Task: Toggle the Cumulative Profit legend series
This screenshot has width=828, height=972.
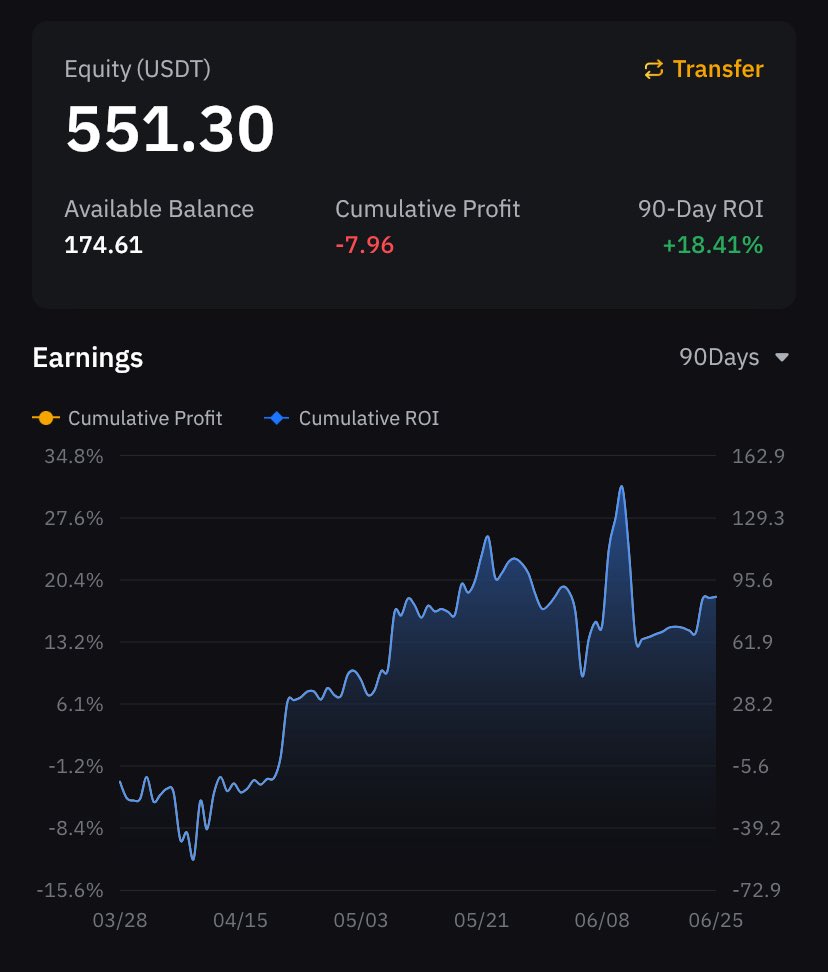Action: pos(127,418)
